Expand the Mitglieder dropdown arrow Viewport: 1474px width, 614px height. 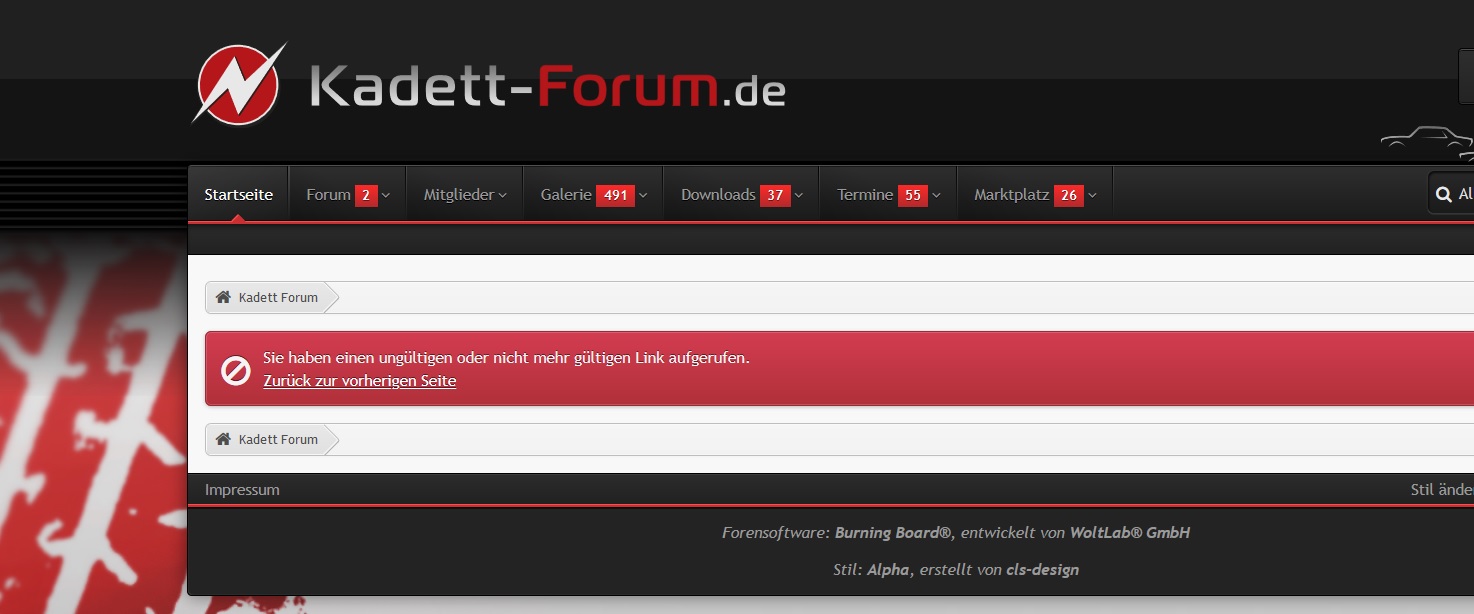[503, 196]
